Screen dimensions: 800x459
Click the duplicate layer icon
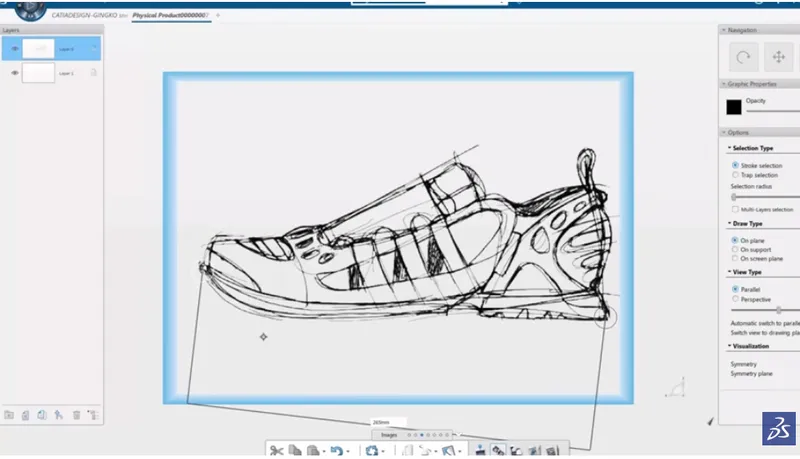click(42, 415)
